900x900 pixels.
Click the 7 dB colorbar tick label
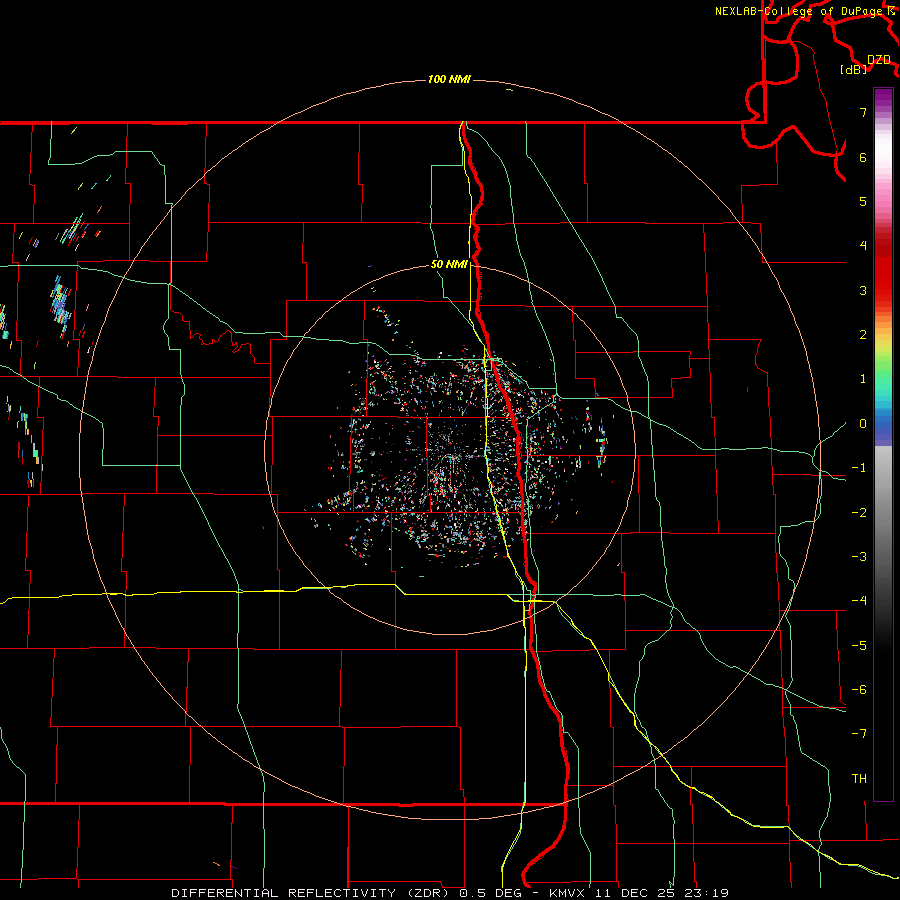pos(863,112)
